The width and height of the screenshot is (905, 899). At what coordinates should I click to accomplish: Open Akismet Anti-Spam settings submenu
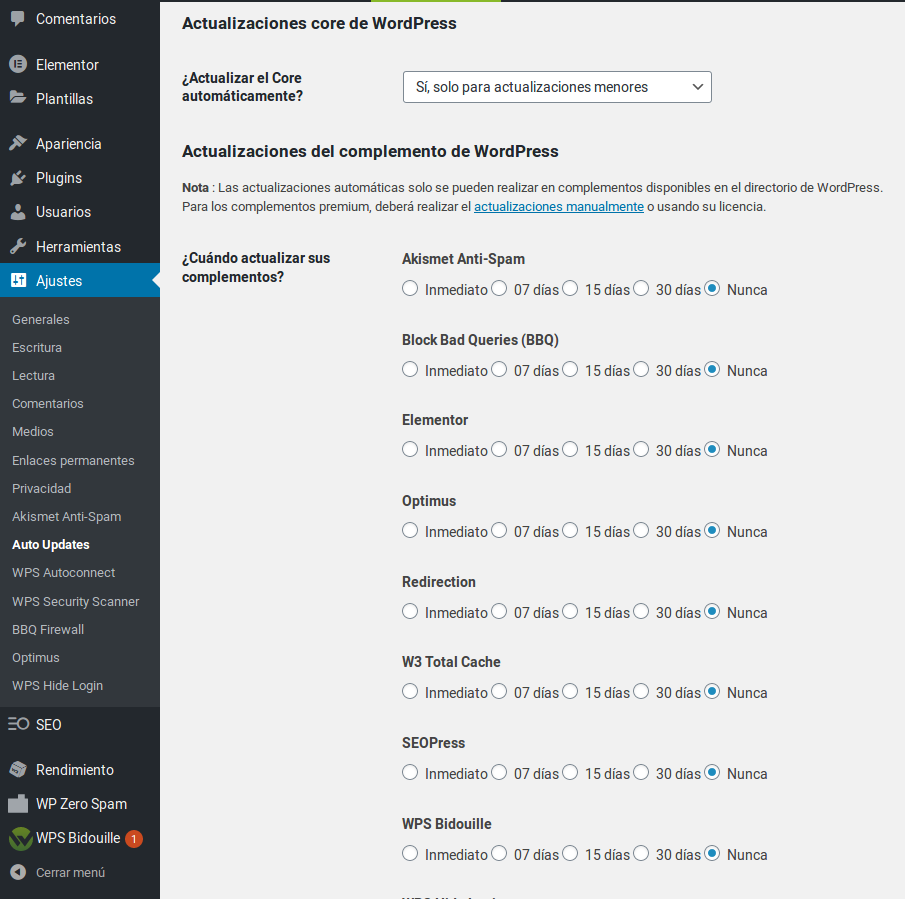coord(66,516)
